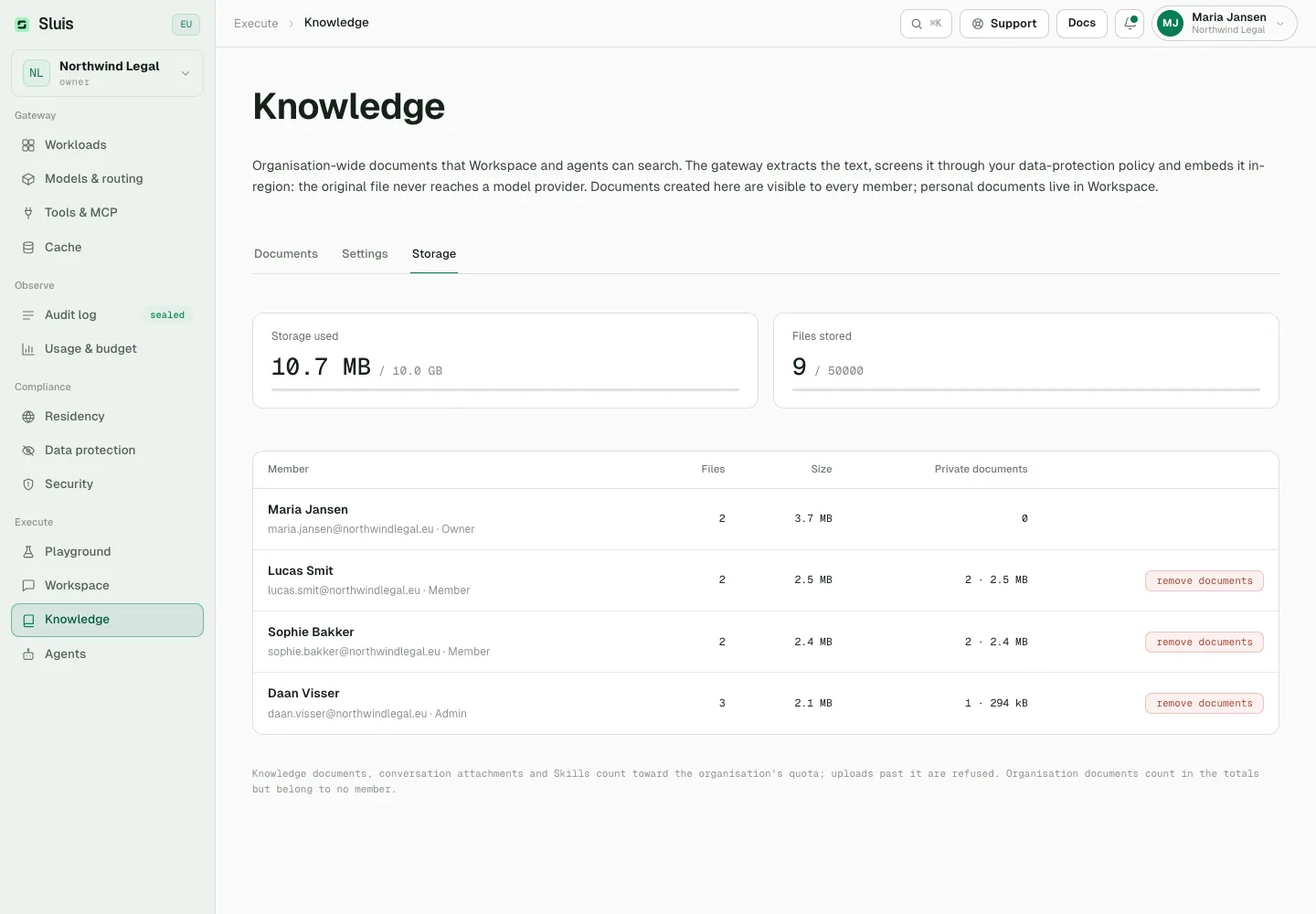Remove documents for Lucas Smit
The height and width of the screenshot is (914, 1316).
point(1205,581)
